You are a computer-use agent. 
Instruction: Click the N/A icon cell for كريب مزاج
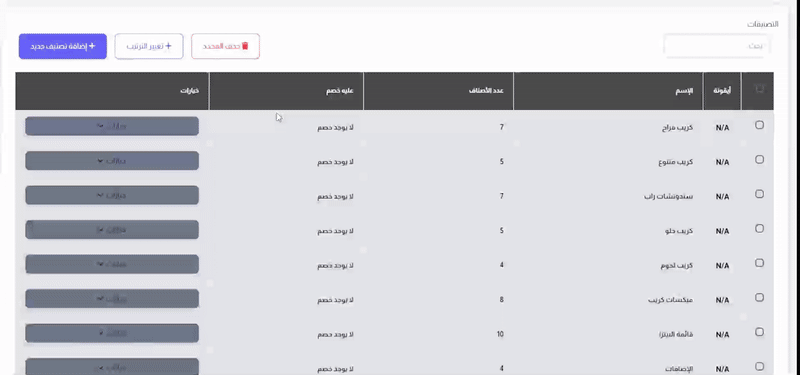[722, 128]
